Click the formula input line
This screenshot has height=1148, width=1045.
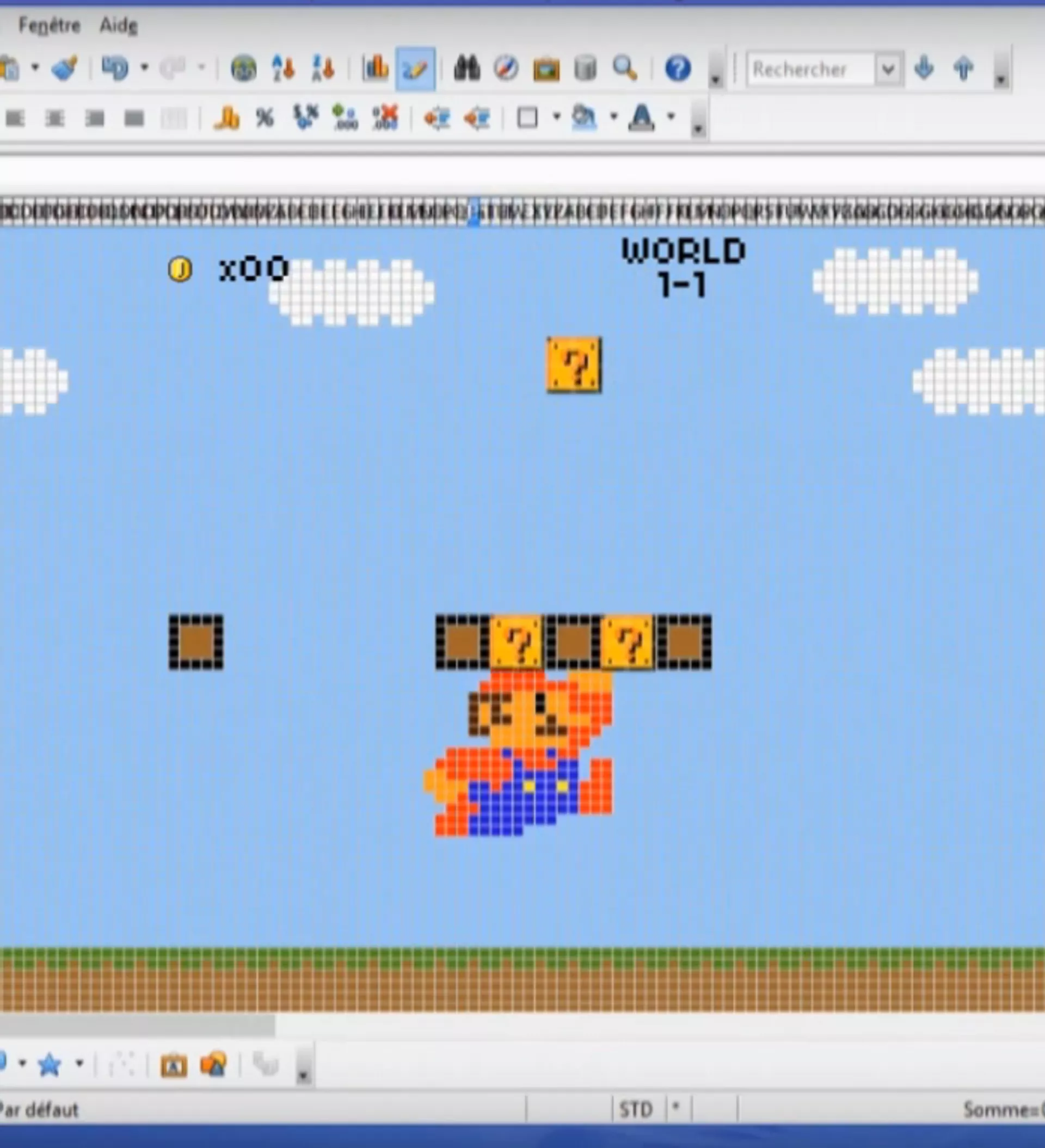pos(522,171)
